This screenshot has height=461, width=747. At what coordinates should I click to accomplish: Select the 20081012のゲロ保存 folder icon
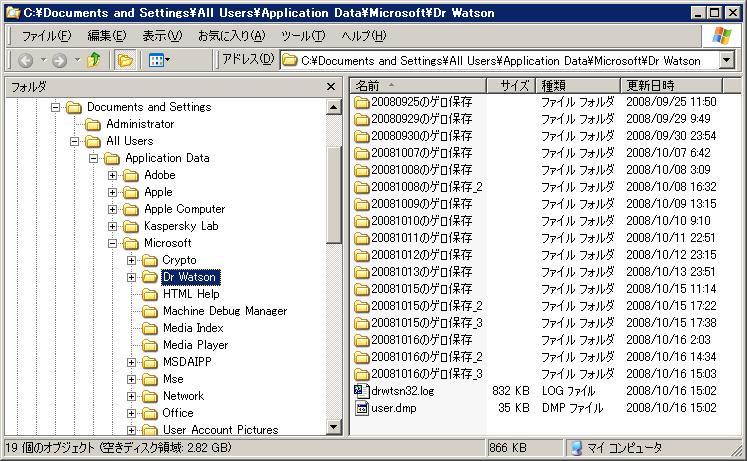click(362, 255)
